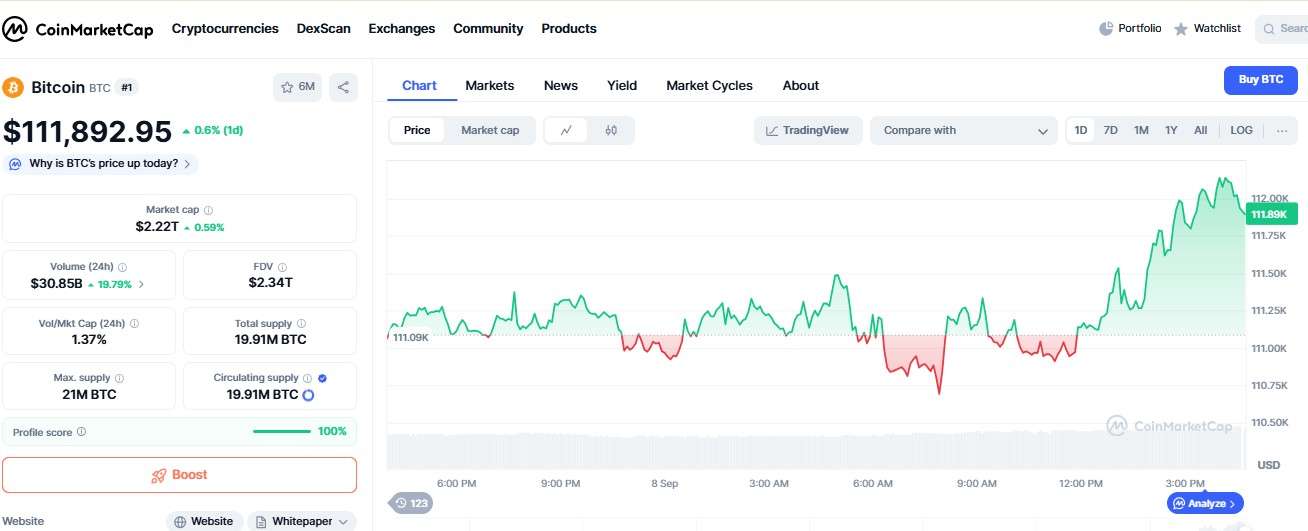Viewport: 1308px width, 531px height.
Task: Click the circulating supply ring icon
Action: click(x=308, y=395)
